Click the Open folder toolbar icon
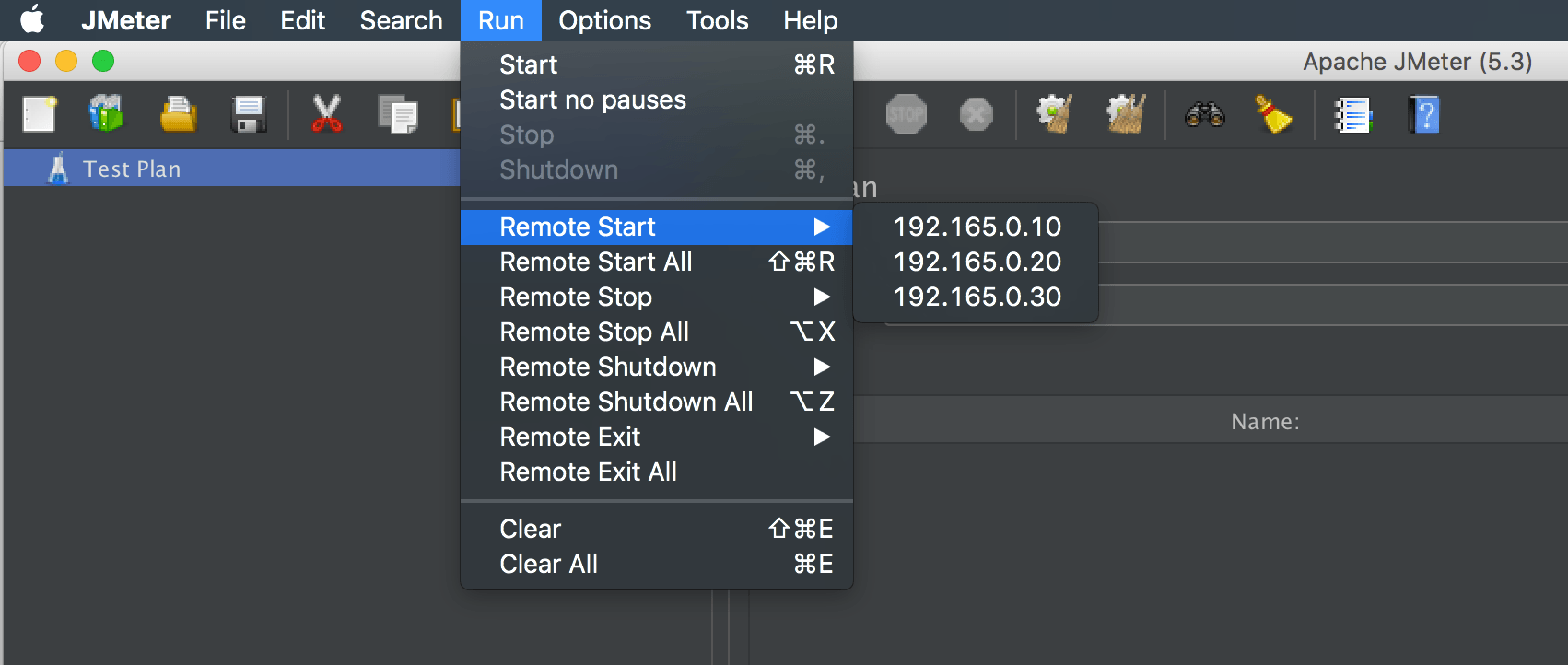 tap(178, 115)
